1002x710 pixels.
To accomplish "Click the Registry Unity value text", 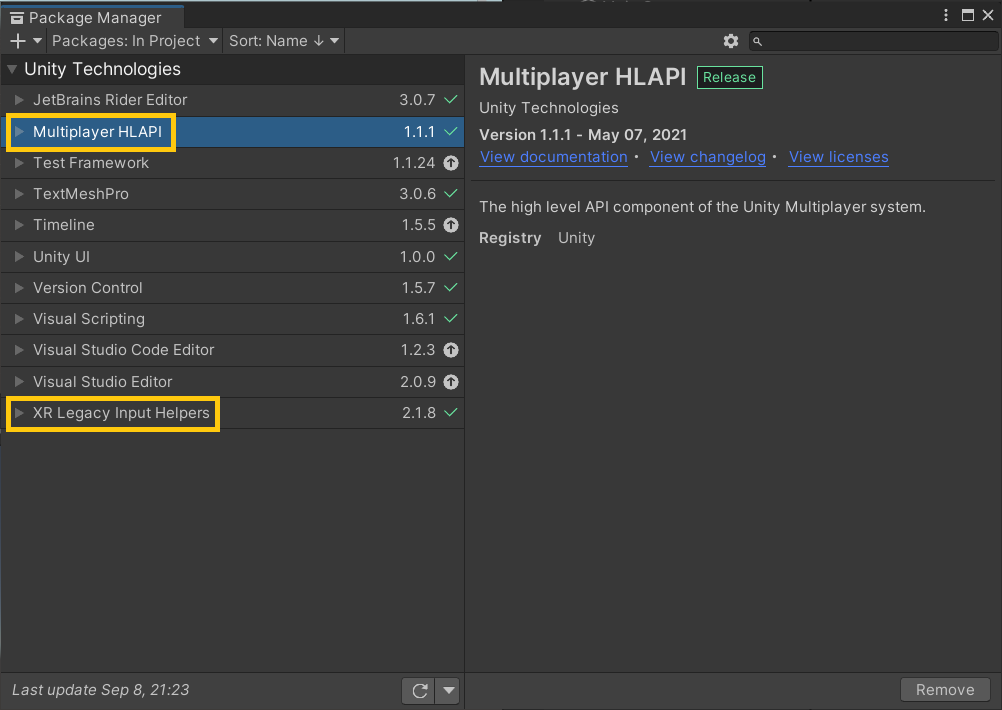I will (576, 238).
